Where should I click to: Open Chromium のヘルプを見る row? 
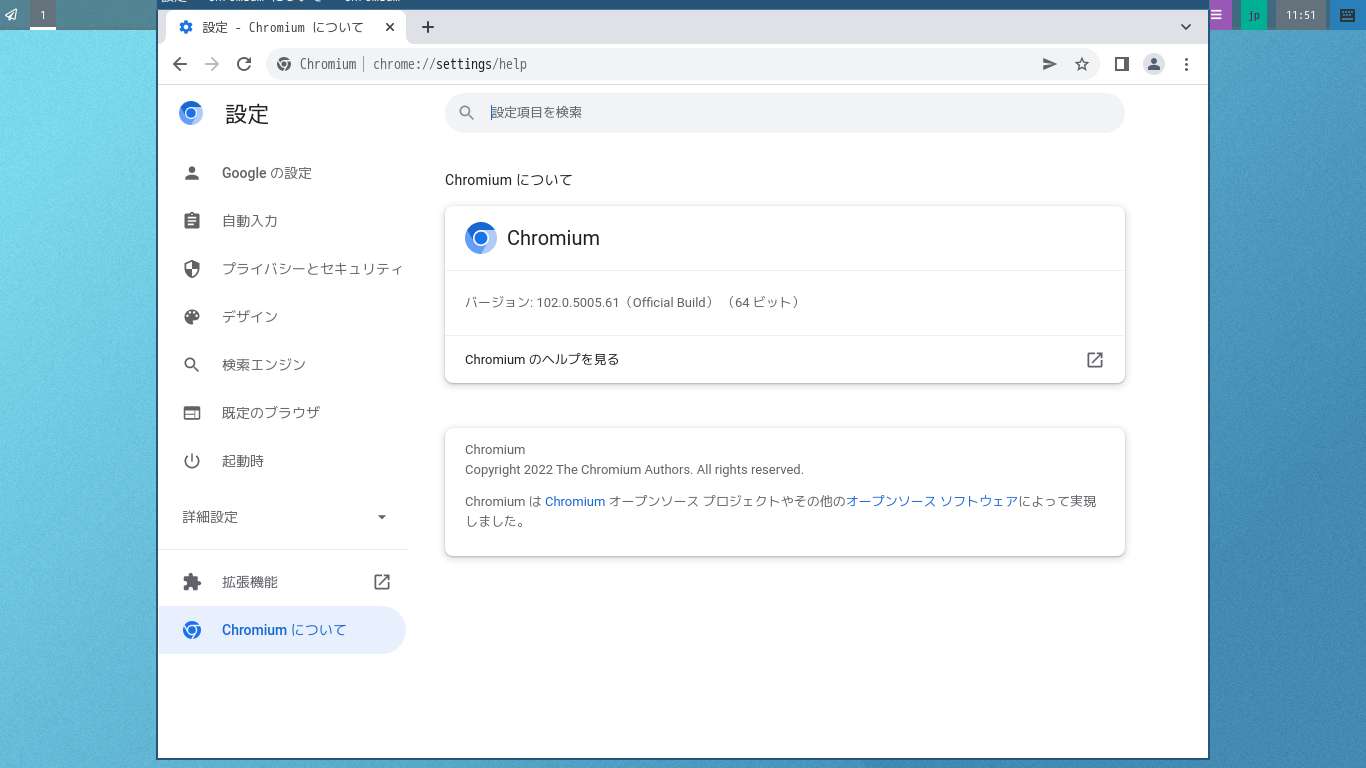[785, 359]
